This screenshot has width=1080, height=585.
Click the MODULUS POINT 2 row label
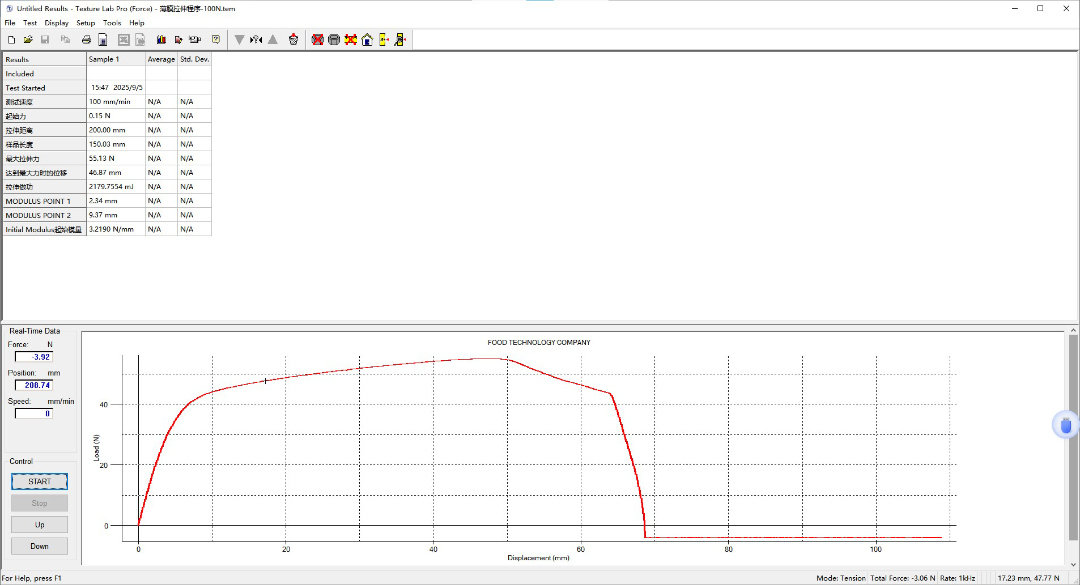point(45,215)
